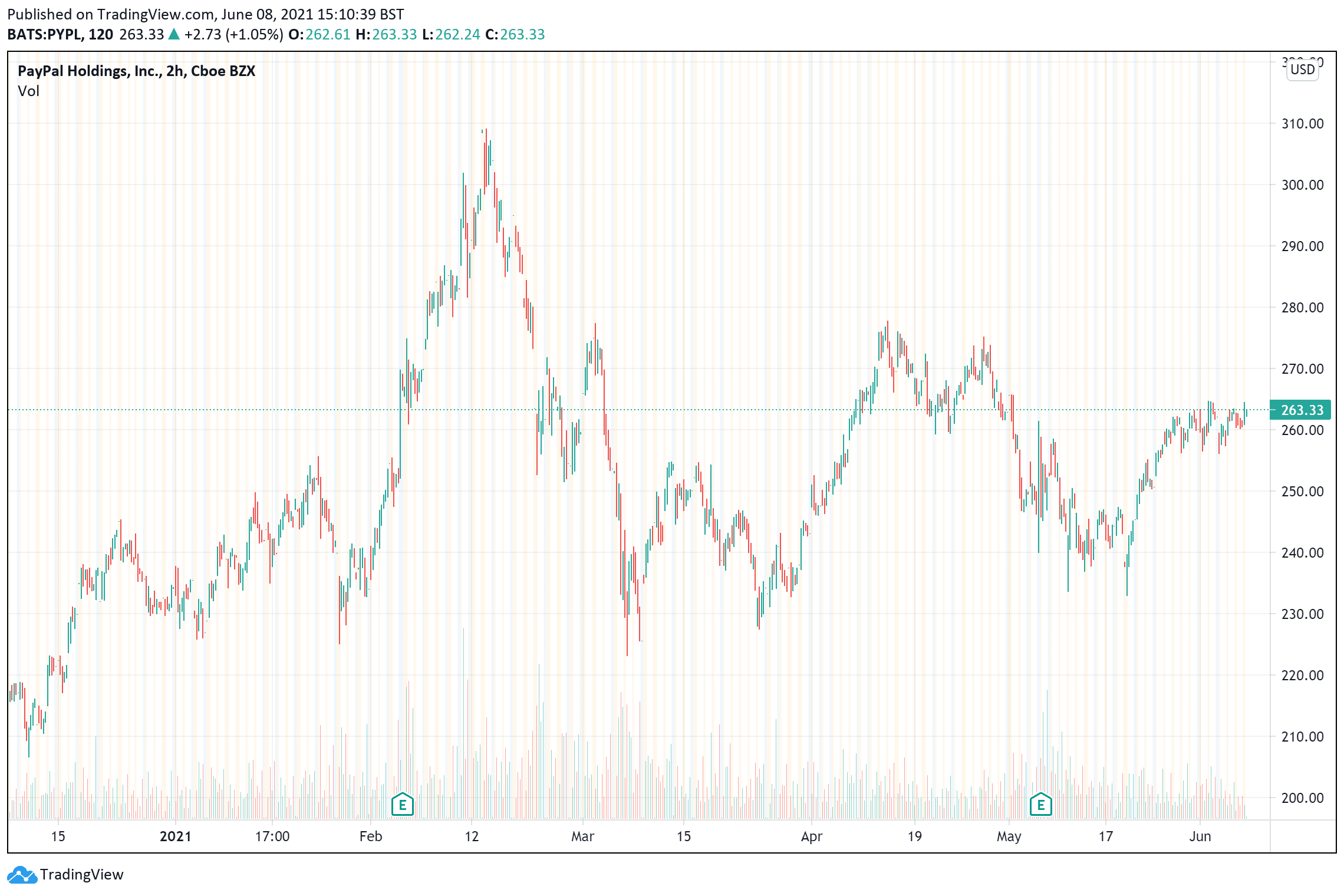This screenshot has height=896, width=1344.
Task: Click the 270.00 price axis label
Action: 1302,369
